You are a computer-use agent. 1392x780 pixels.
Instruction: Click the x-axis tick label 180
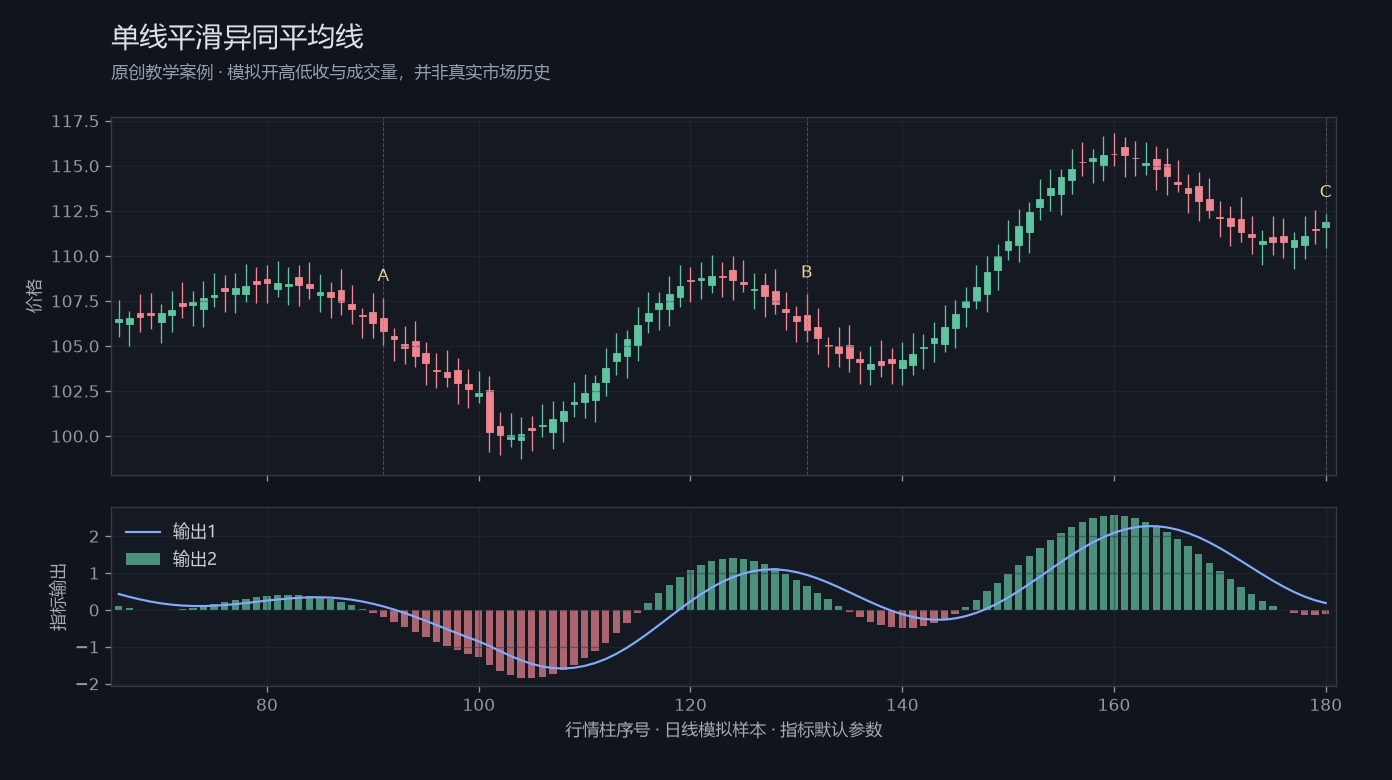click(x=1326, y=703)
